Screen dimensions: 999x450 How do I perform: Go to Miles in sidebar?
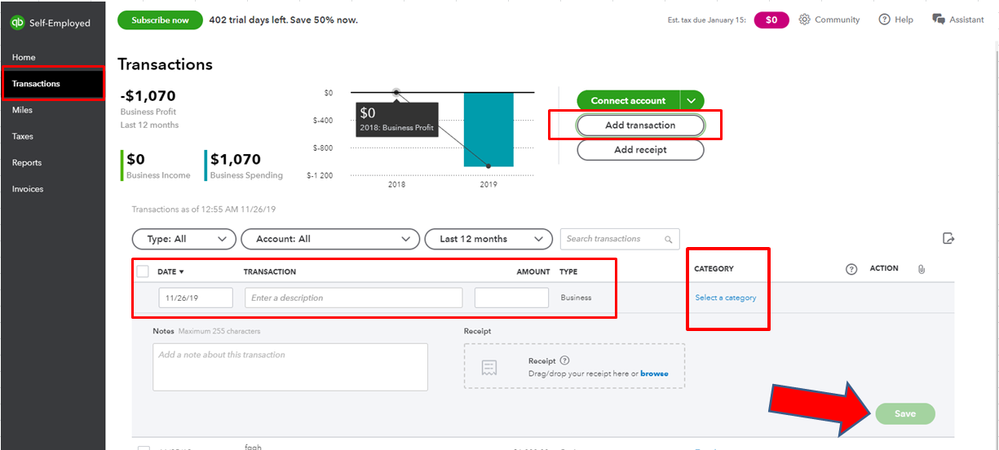(x=23, y=110)
